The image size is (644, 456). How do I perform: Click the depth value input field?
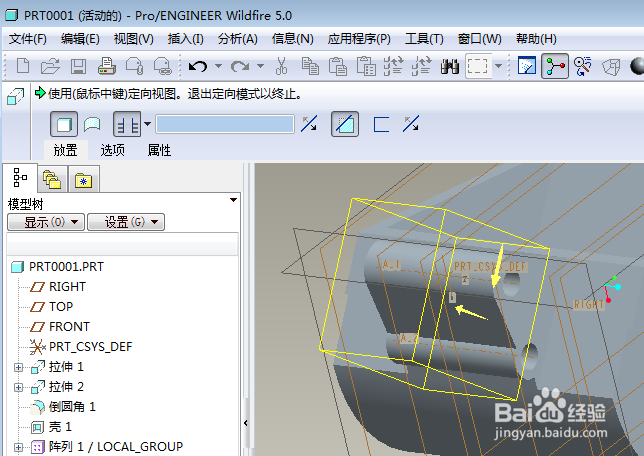(x=225, y=124)
